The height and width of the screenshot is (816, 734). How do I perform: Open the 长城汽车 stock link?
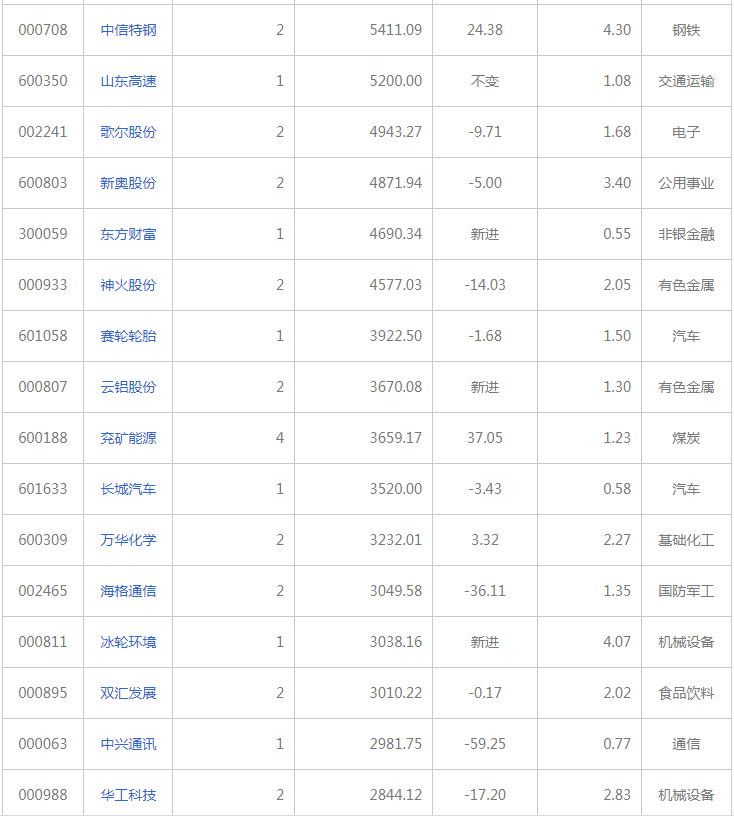click(128, 489)
